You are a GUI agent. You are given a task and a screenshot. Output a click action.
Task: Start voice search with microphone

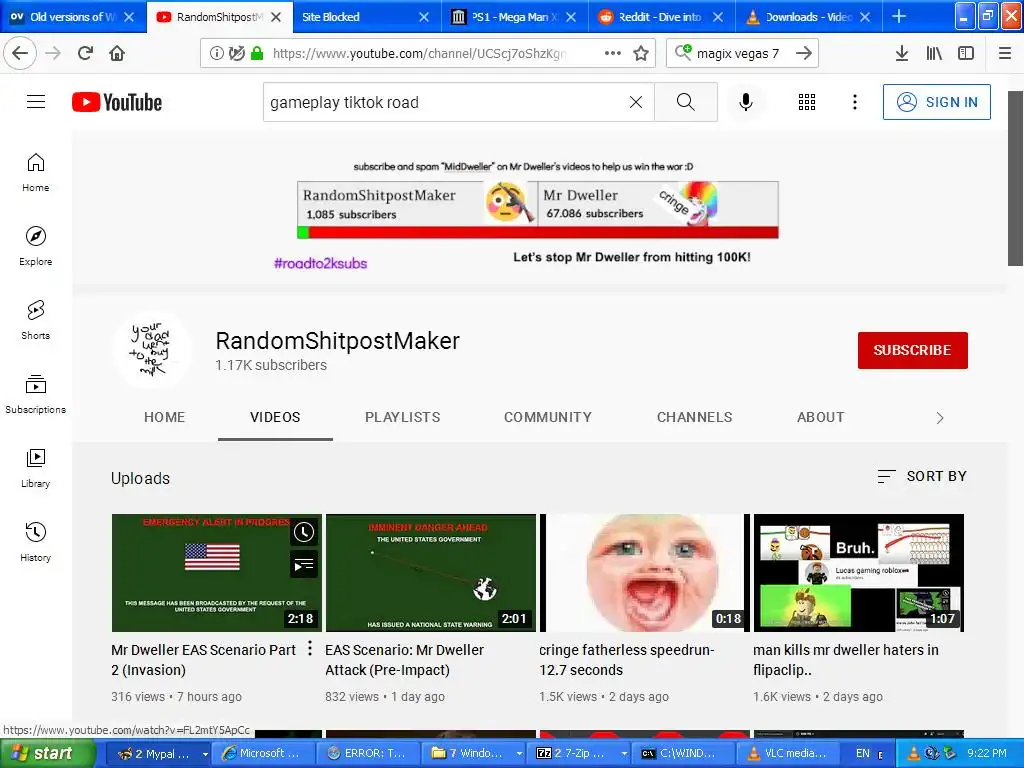point(746,102)
